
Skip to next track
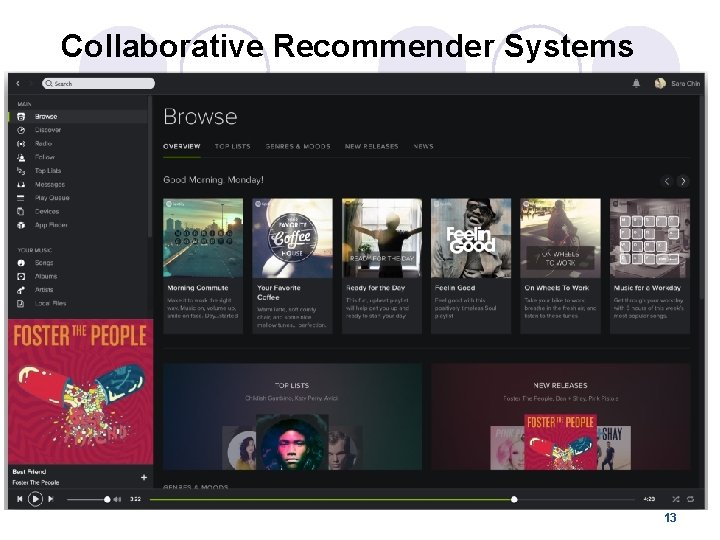[x=51, y=499]
